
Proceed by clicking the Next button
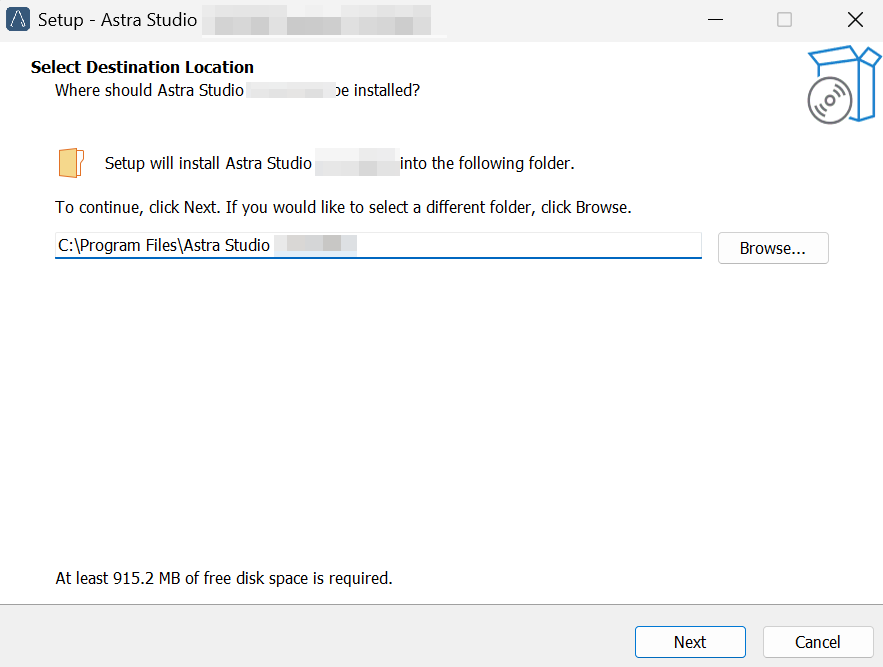(690, 642)
